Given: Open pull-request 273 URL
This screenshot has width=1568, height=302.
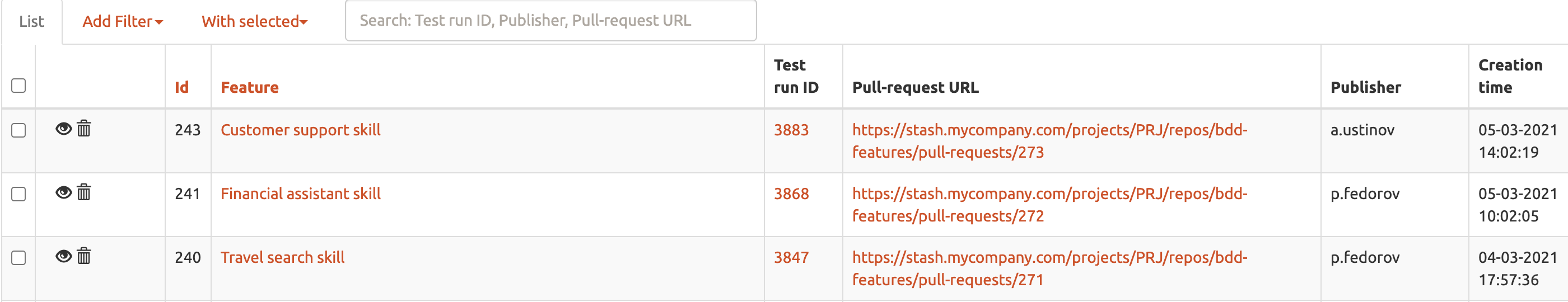Looking at the screenshot, I should [1050, 141].
